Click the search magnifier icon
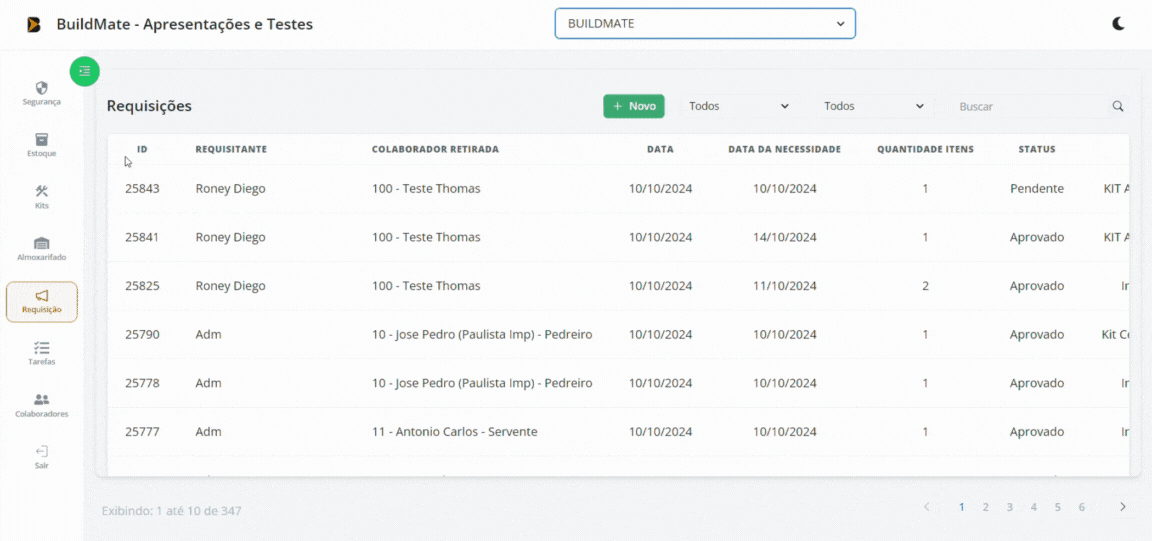 (x=1118, y=106)
